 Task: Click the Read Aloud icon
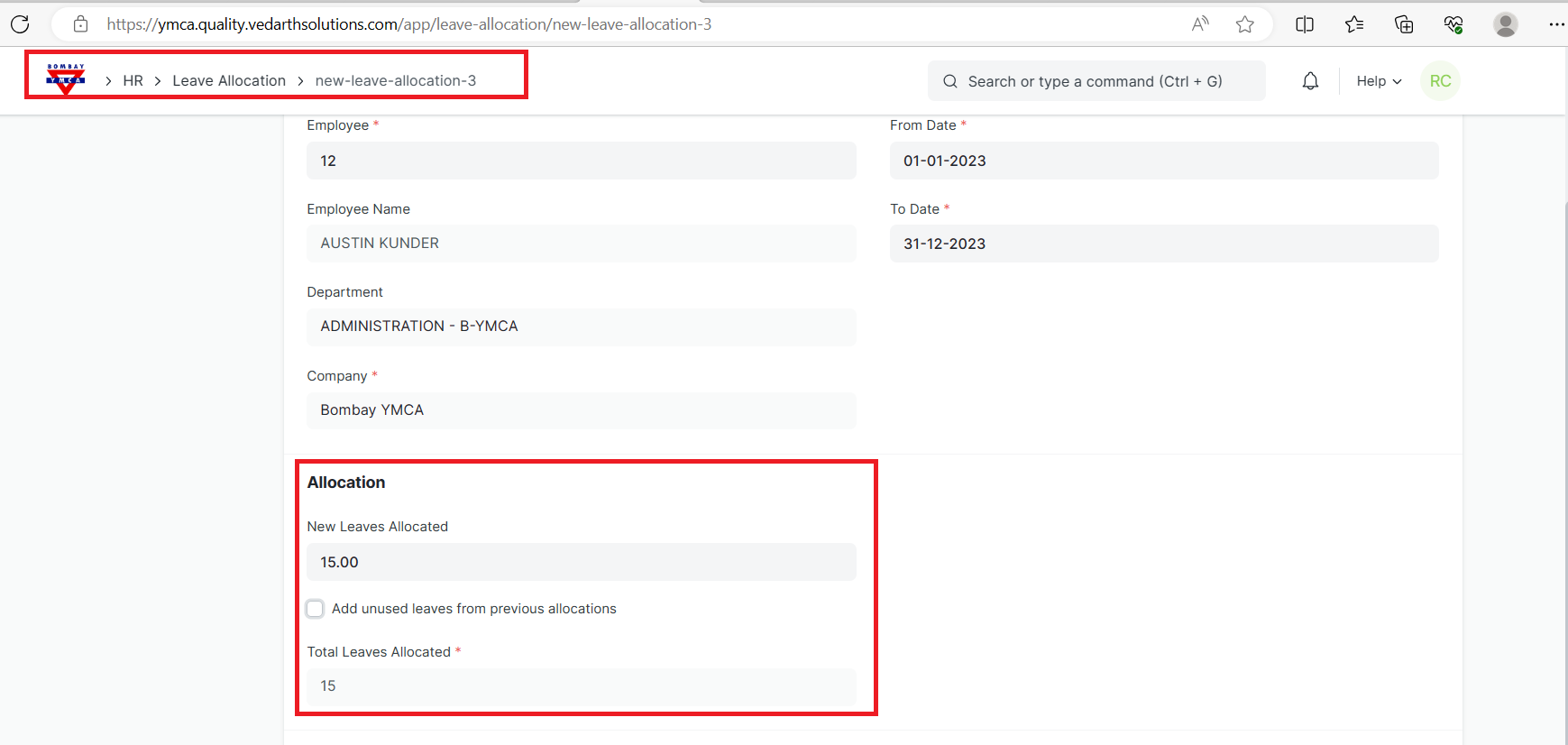click(x=1200, y=24)
